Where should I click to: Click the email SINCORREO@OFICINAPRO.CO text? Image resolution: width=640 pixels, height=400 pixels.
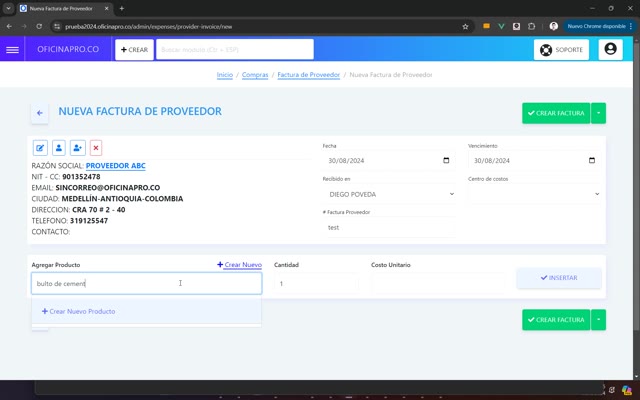[108, 188]
